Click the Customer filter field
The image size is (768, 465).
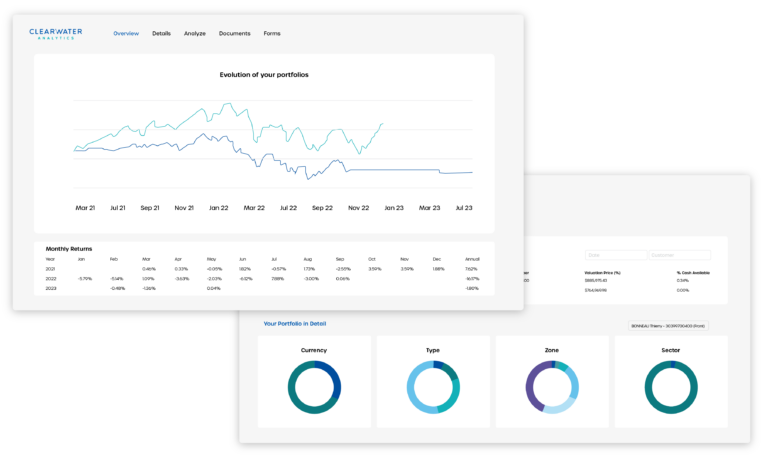click(680, 255)
